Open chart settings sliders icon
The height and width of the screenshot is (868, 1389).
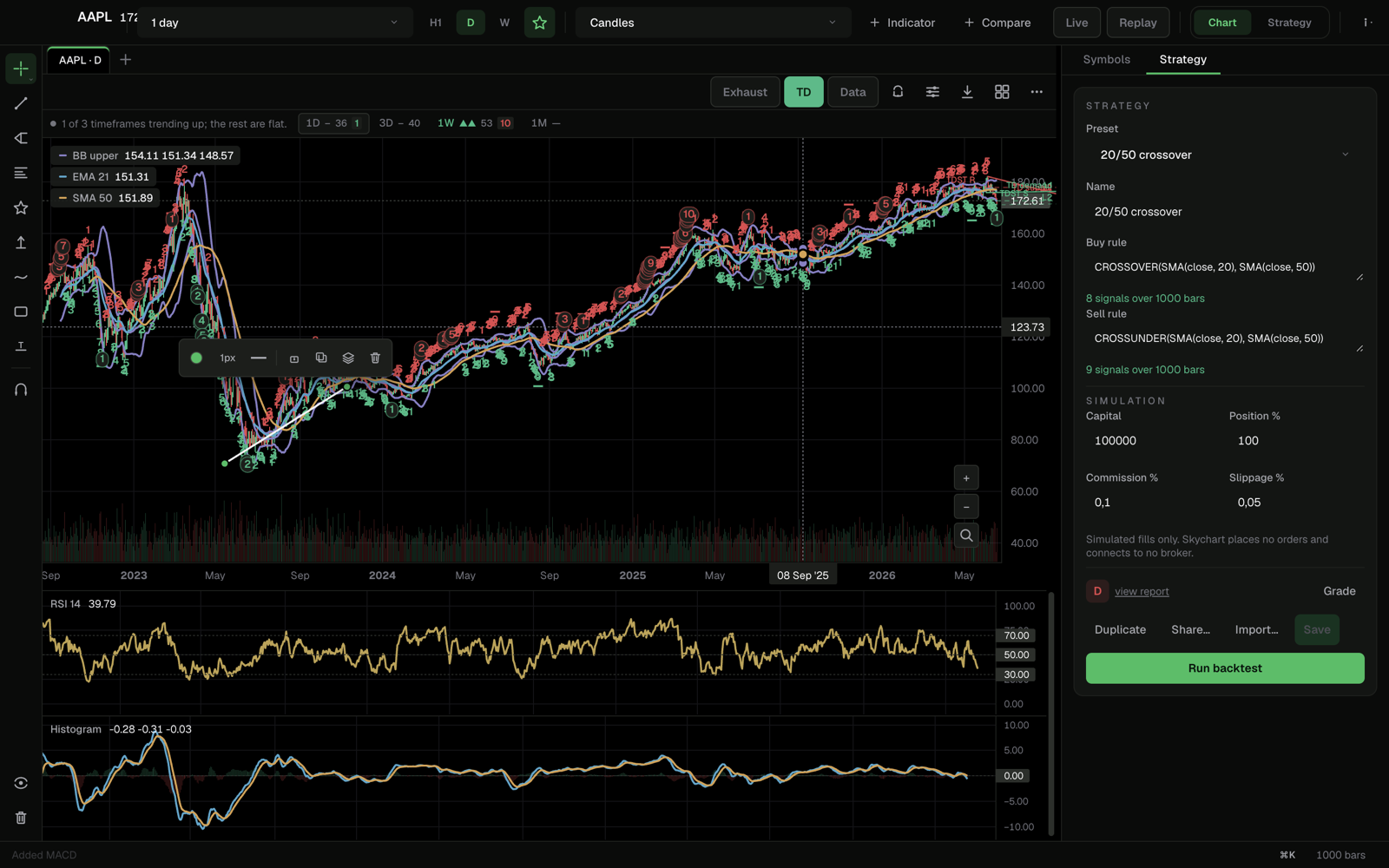click(x=932, y=92)
